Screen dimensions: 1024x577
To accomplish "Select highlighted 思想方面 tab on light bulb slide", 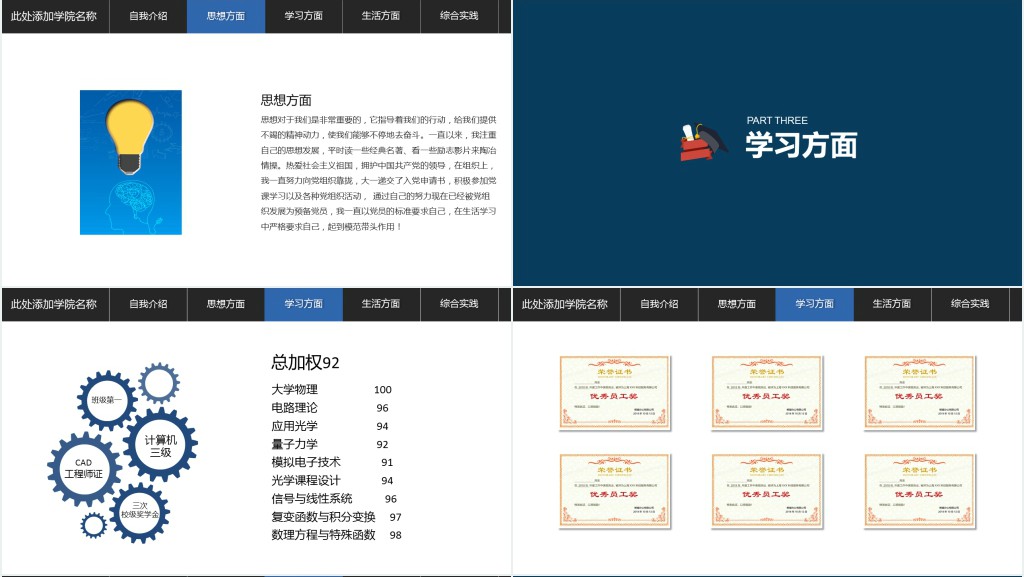I will point(226,16).
